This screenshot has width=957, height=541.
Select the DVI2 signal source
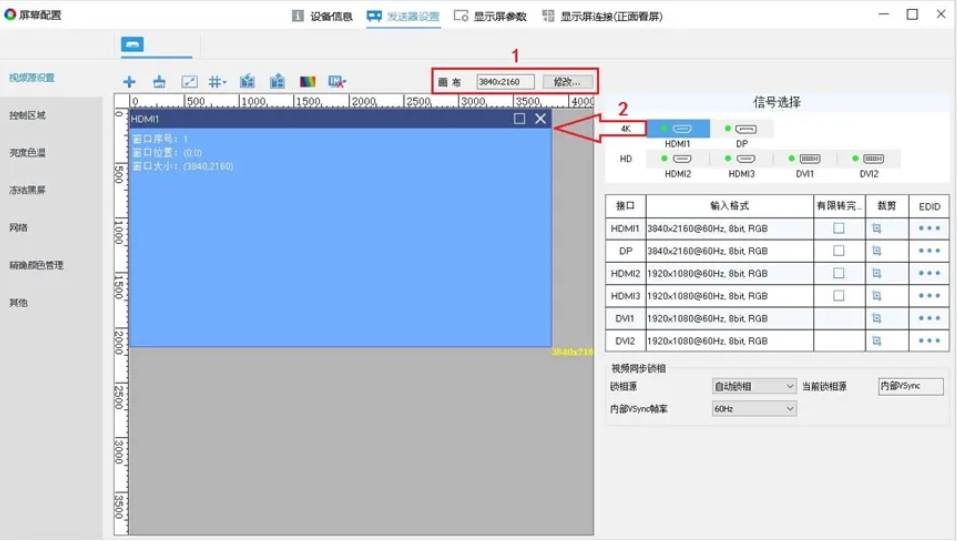869,159
